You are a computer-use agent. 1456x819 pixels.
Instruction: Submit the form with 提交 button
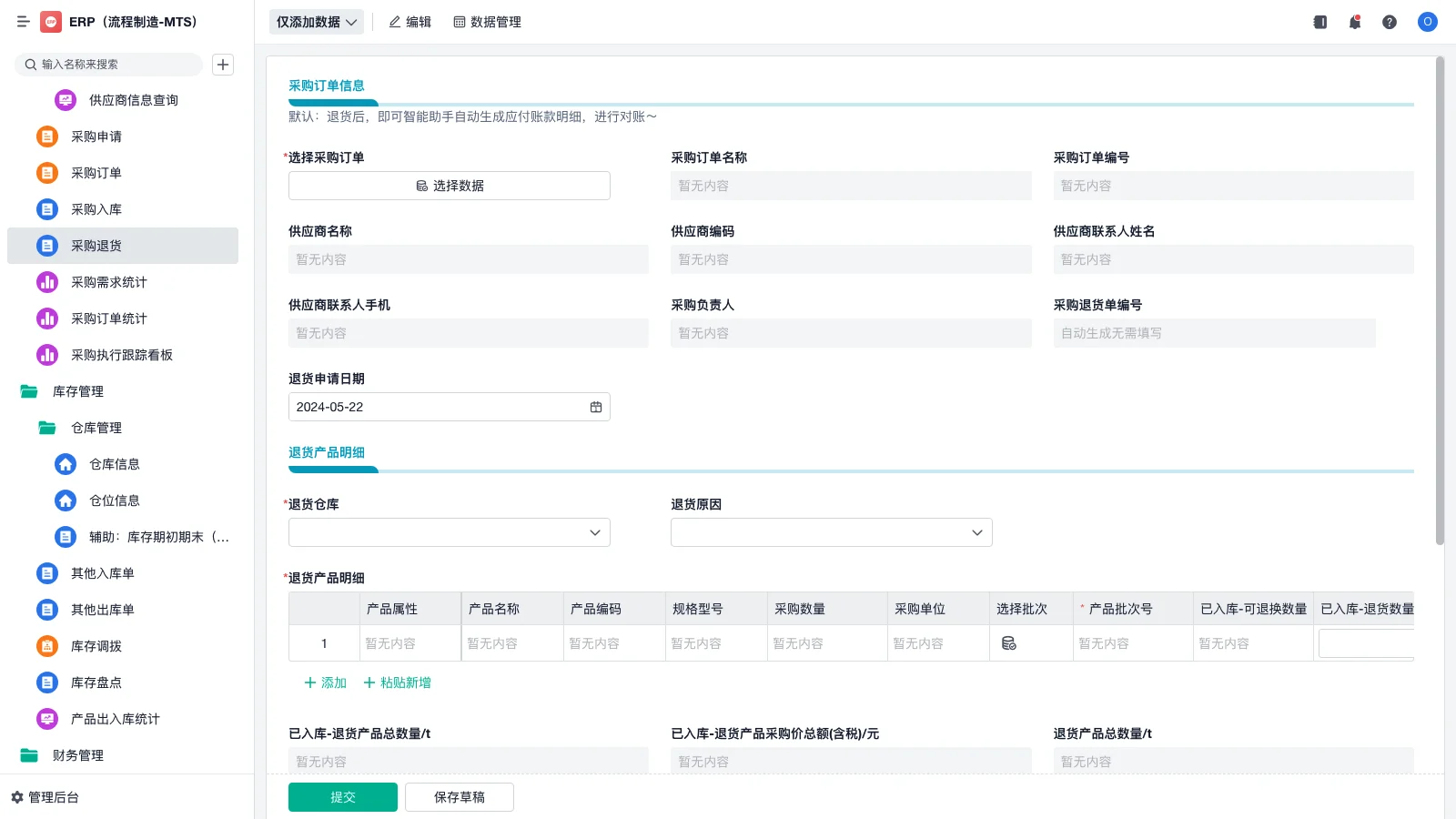[342, 796]
